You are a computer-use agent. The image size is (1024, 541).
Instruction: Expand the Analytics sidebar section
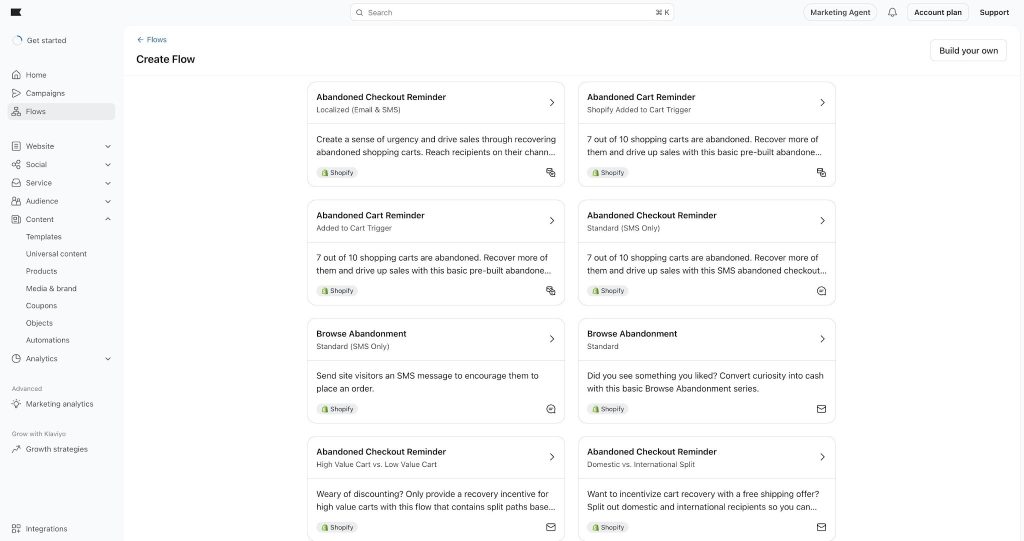[108, 359]
